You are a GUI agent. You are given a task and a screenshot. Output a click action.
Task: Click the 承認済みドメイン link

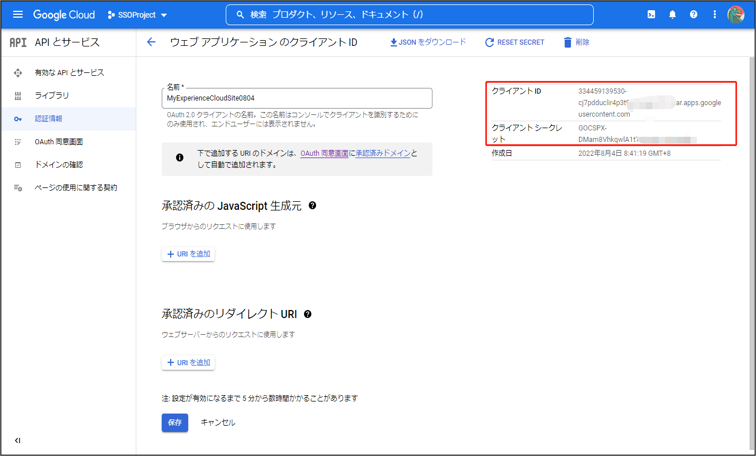tap(382, 154)
